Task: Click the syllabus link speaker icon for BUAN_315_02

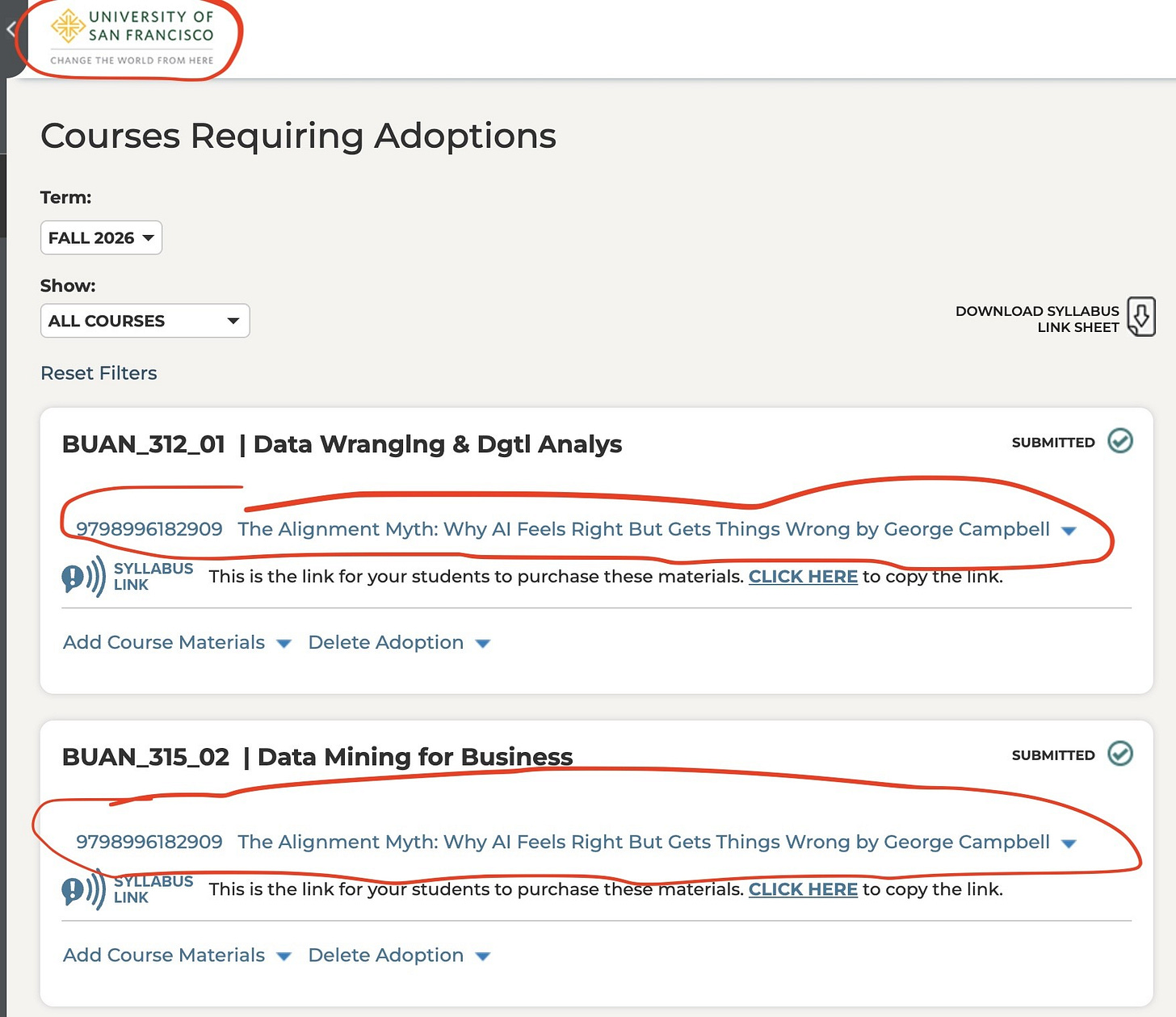Action: (x=84, y=889)
